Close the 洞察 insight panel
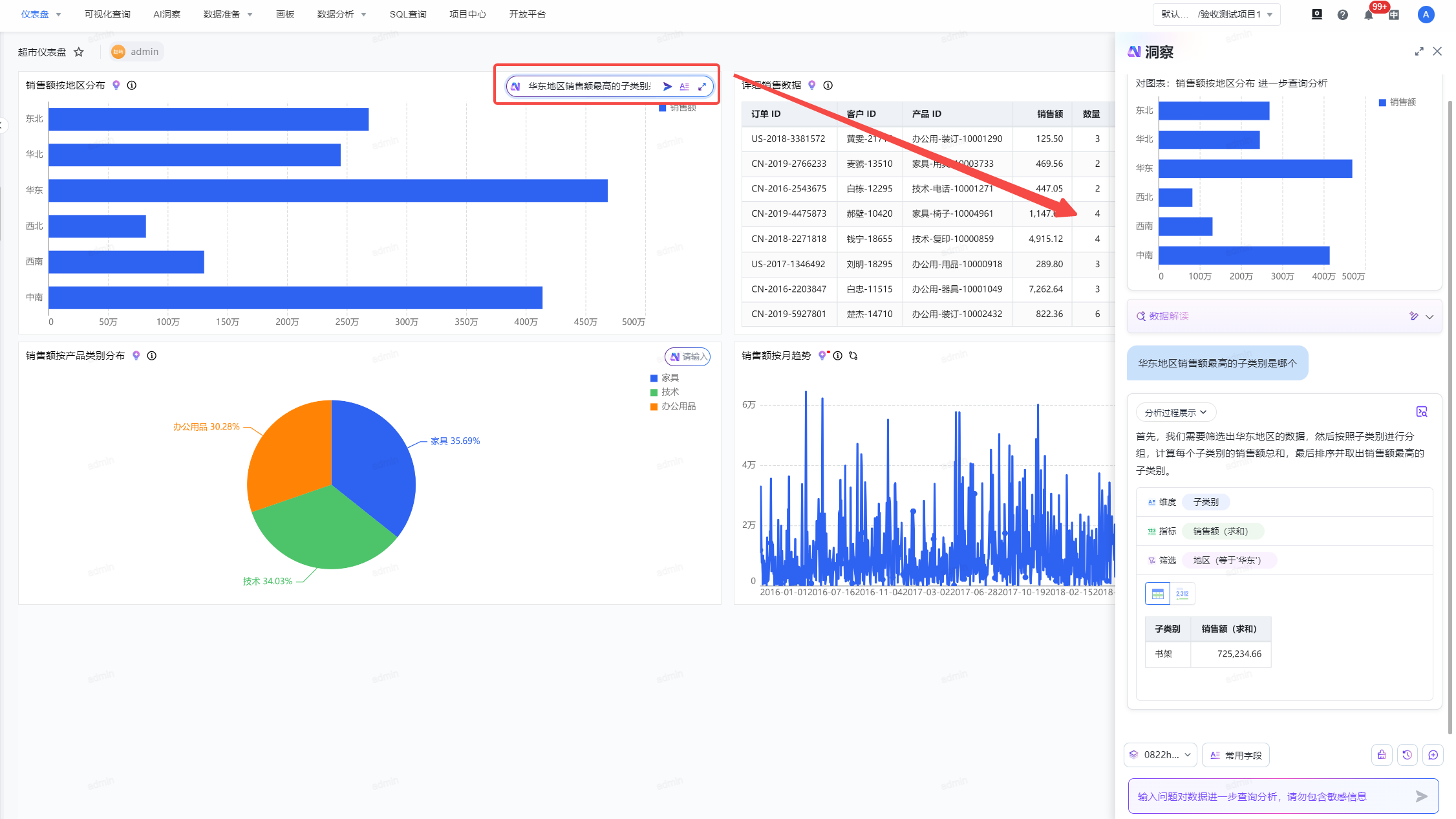This screenshot has width=1456, height=819. click(x=1437, y=52)
